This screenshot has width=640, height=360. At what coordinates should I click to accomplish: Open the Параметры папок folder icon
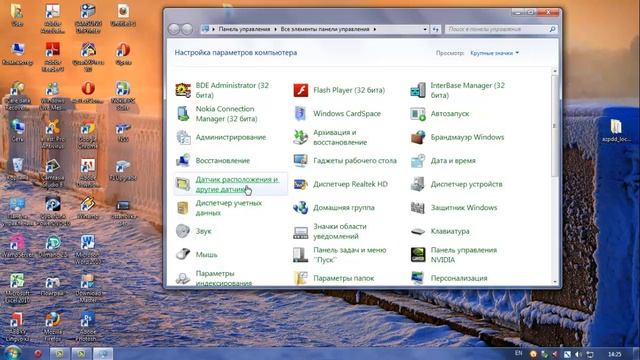301,278
